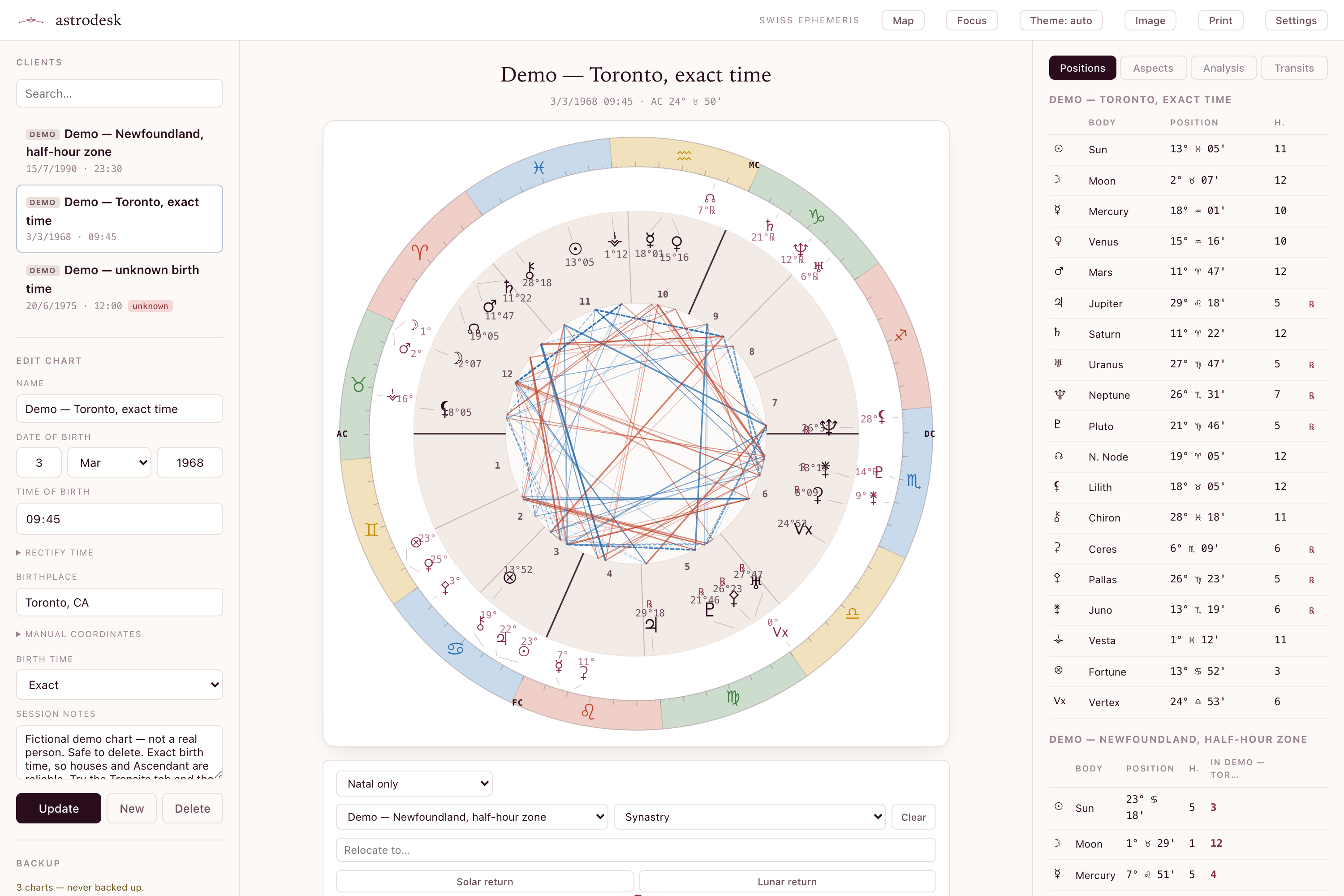Click the Venus glyph in Positions table

(x=1058, y=241)
